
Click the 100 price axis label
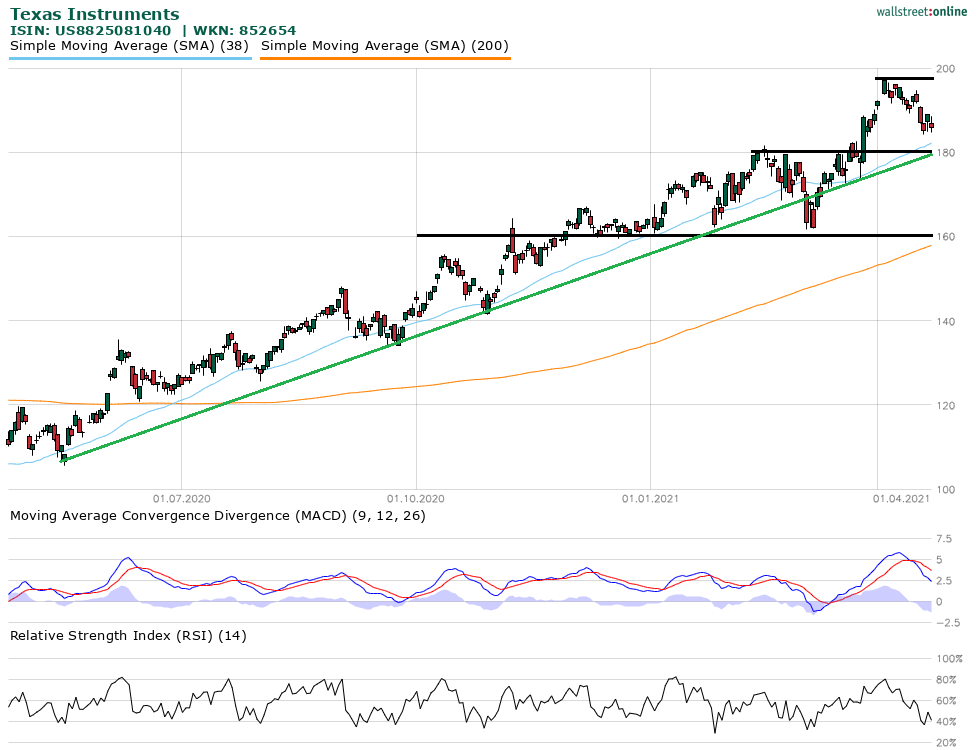click(946, 489)
